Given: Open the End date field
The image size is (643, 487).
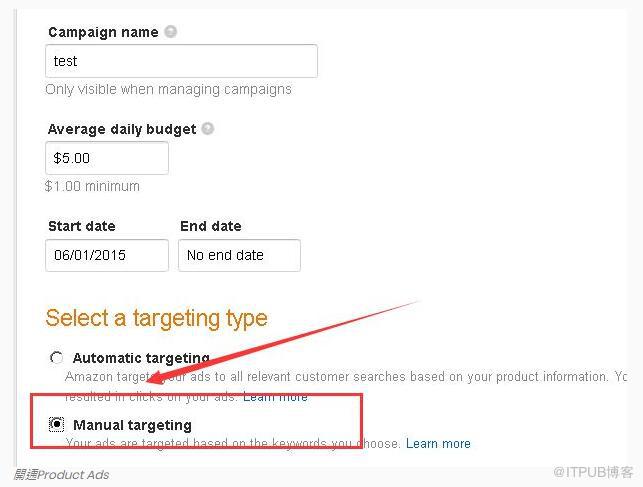Looking at the screenshot, I should pos(239,255).
